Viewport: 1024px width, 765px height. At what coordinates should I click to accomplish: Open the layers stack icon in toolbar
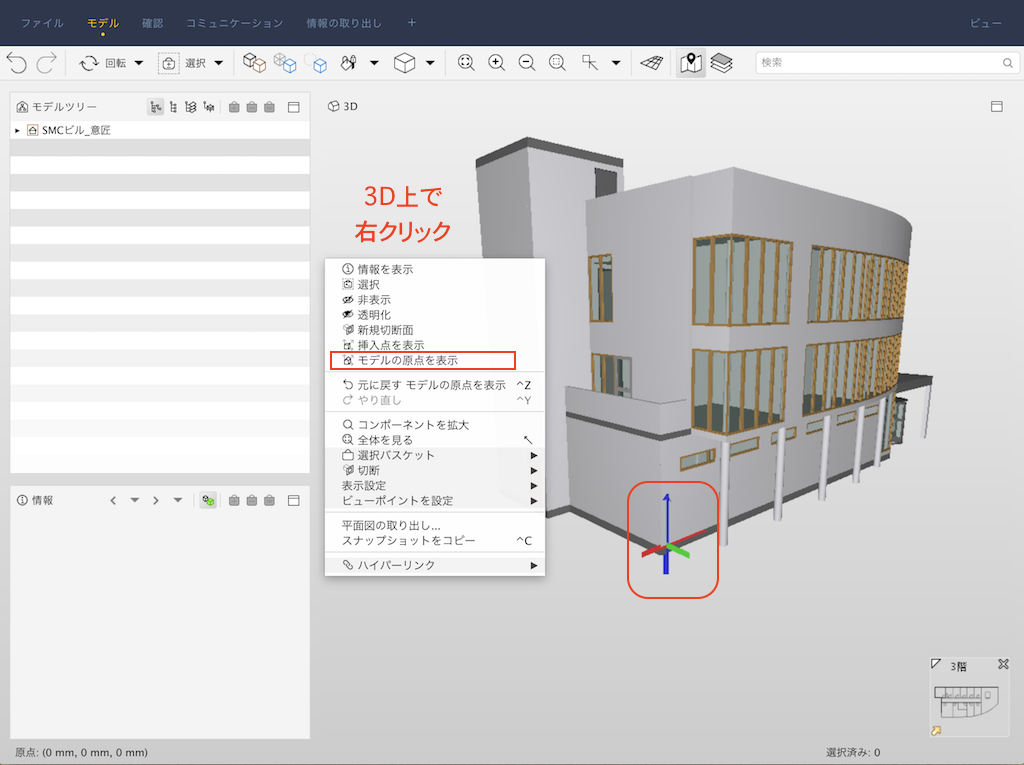coord(722,63)
